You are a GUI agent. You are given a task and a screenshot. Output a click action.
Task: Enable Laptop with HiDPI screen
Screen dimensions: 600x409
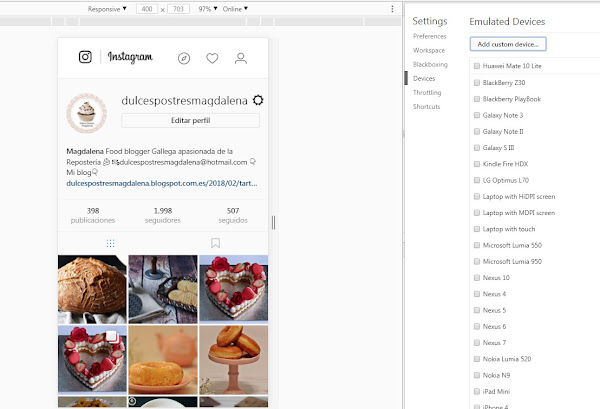pos(477,197)
